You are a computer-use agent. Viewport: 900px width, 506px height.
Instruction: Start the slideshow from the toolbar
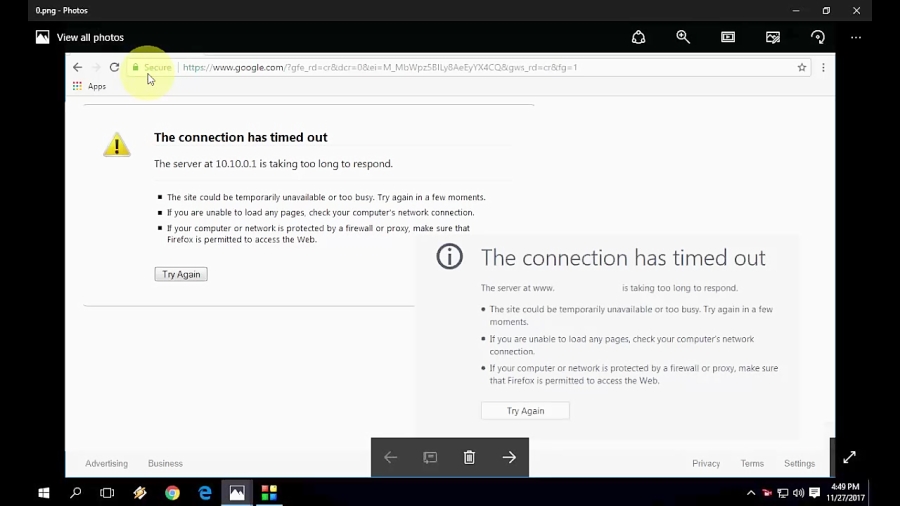click(728, 37)
